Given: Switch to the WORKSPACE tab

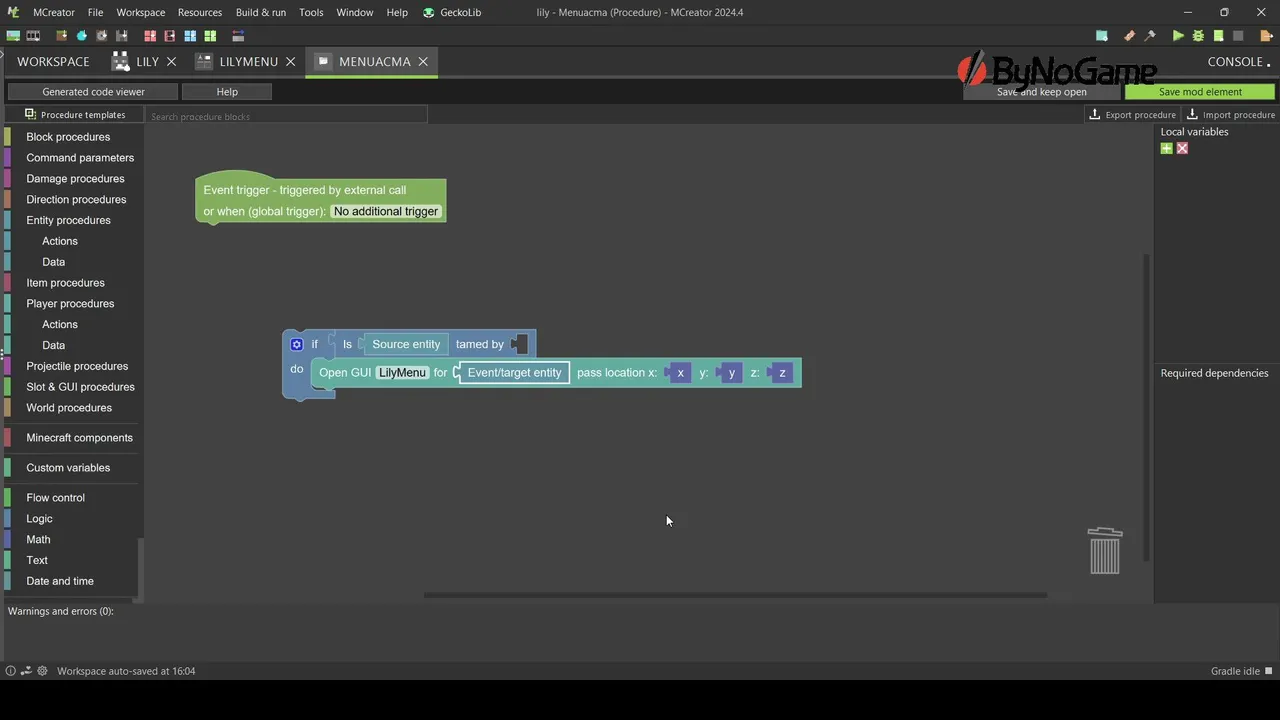Looking at the screenshot, I should click(x=53, y=61).
